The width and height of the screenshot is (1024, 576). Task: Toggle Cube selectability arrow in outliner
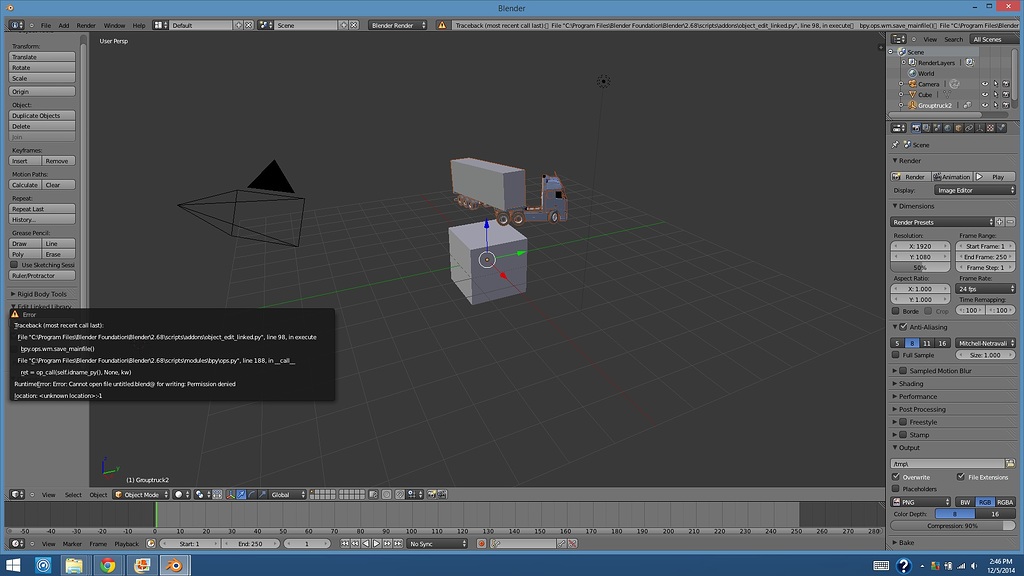[x=995, y=95]
